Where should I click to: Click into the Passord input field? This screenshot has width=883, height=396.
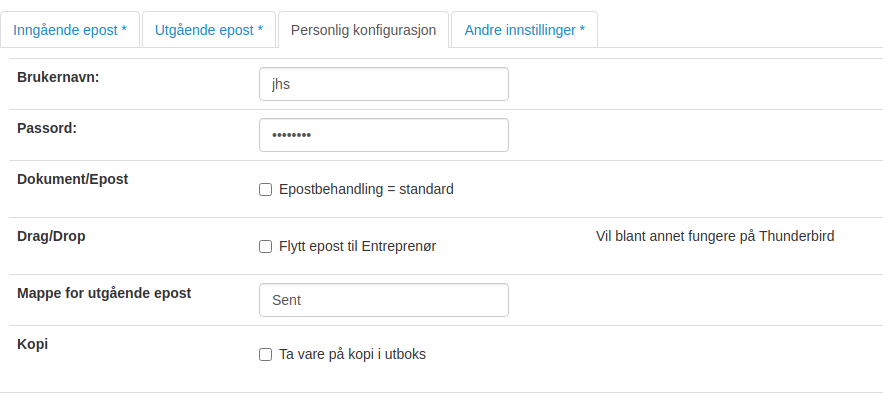point(383,135)
